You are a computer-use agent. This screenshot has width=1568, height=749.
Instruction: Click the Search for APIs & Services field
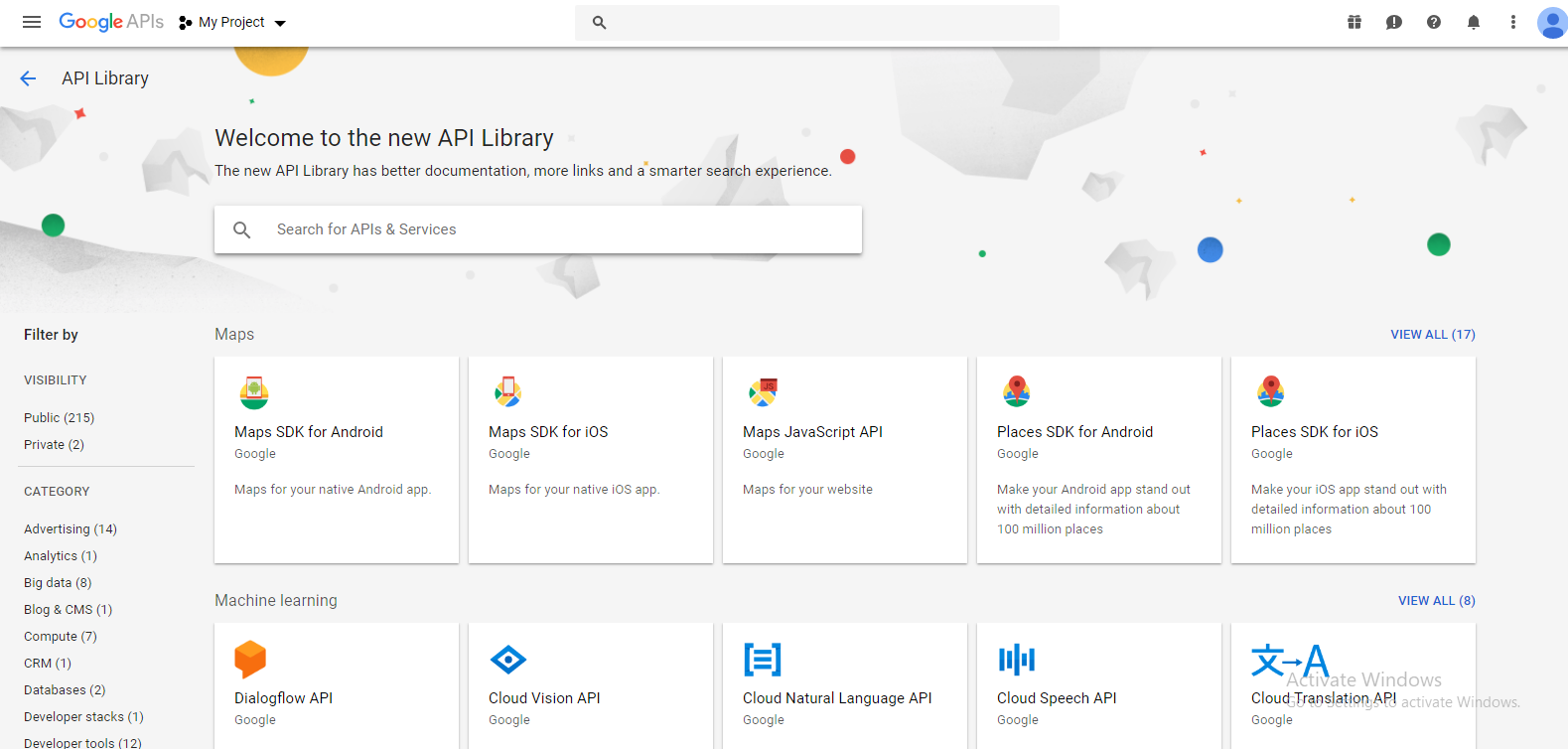538,229
